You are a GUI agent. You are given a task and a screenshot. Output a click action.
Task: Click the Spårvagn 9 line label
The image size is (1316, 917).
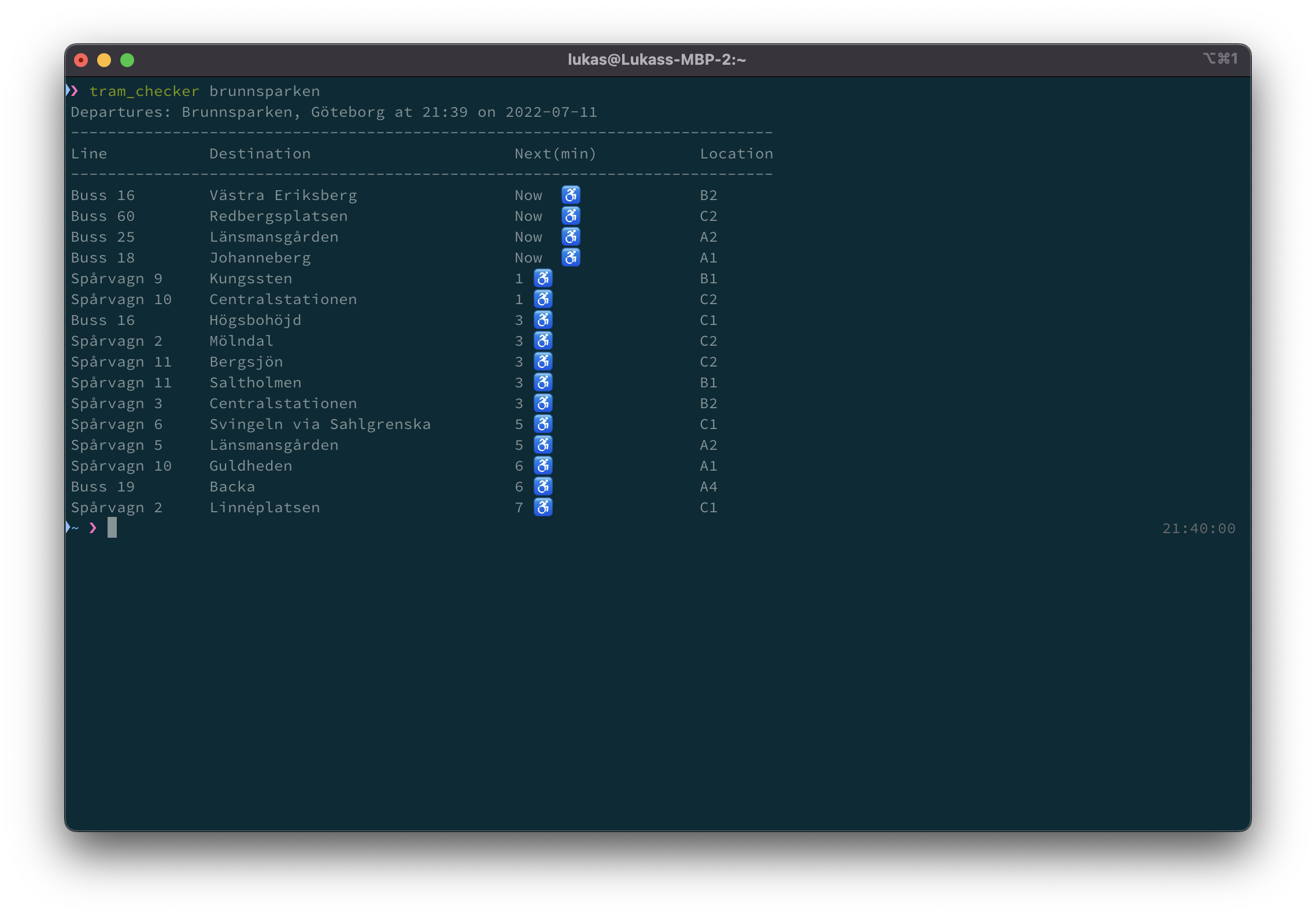click(x=117, y=279)
